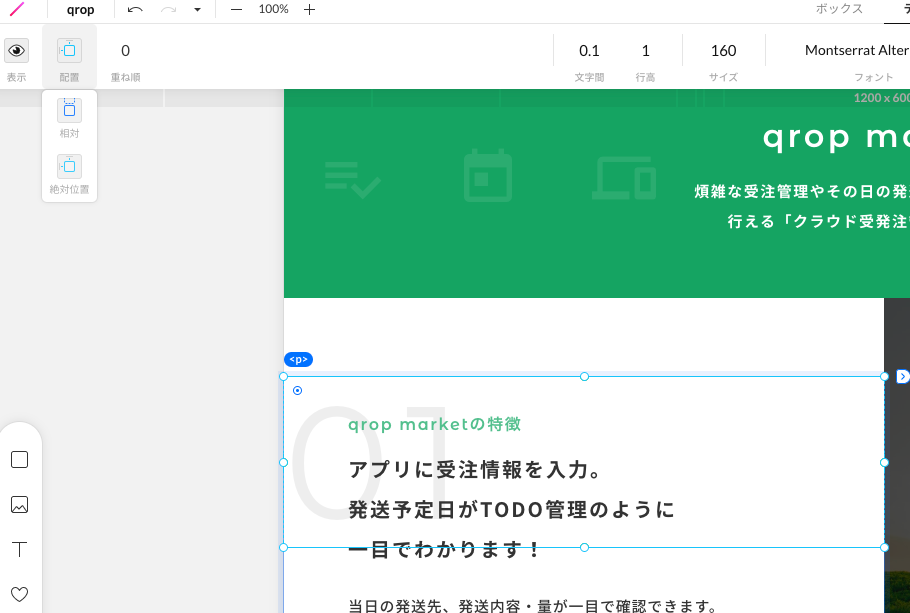This screenshot has width=910, height=613.
Task: Open the qrop project name
Action: [x=81, y=10]
